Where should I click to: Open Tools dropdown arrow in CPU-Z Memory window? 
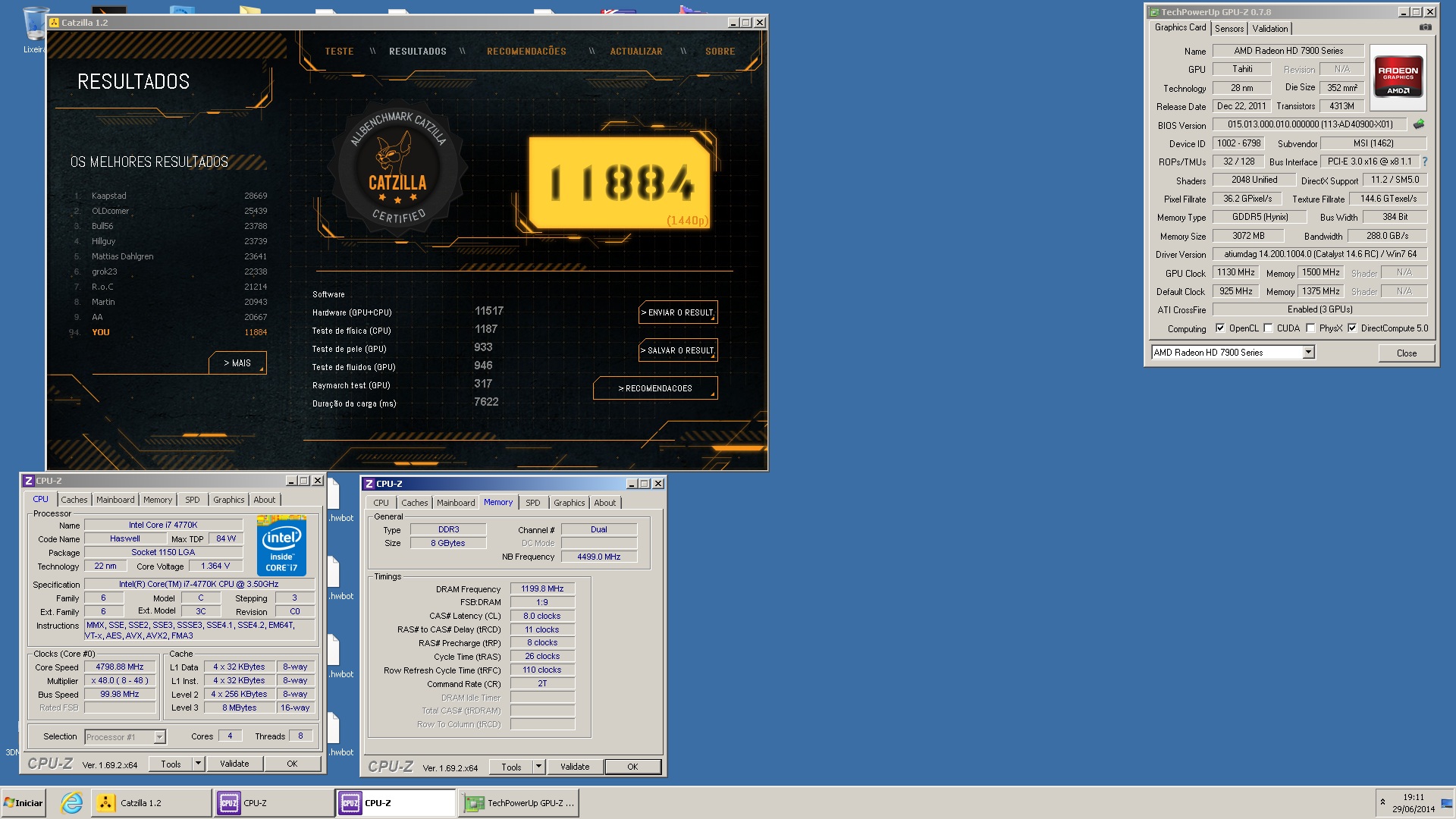coord(538,767)
